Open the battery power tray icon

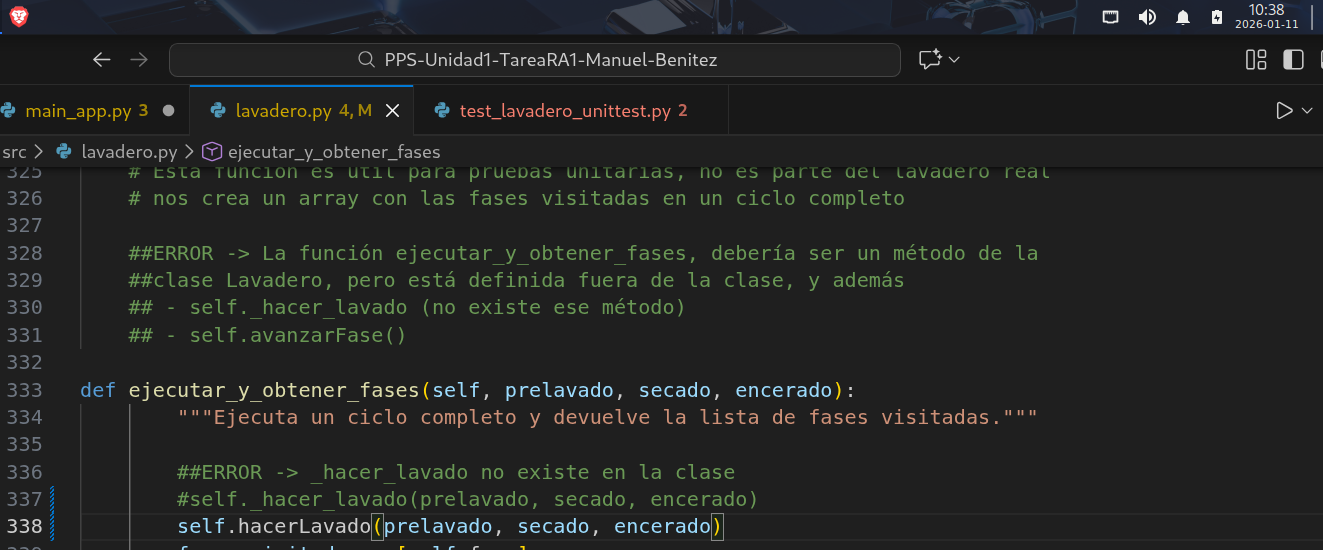click(x=1217, y=16)
